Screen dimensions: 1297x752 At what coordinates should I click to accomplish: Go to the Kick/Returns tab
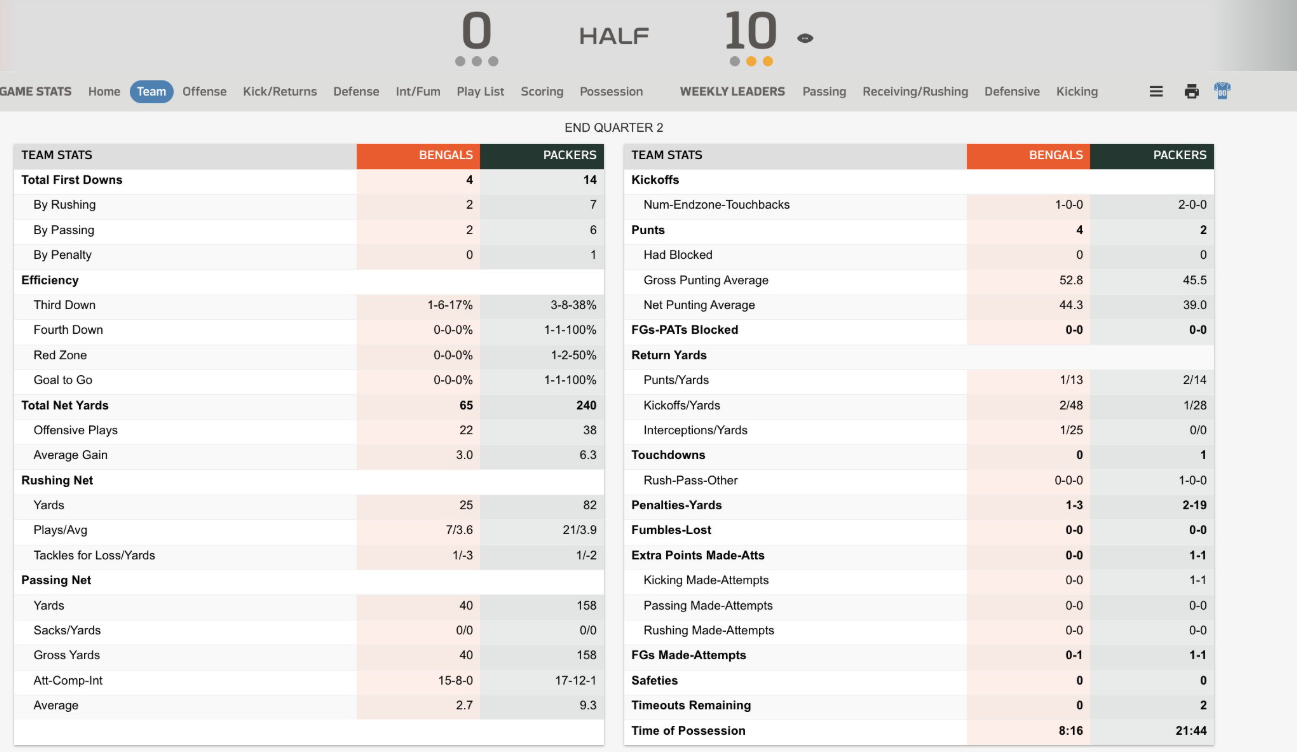(280, 91)
